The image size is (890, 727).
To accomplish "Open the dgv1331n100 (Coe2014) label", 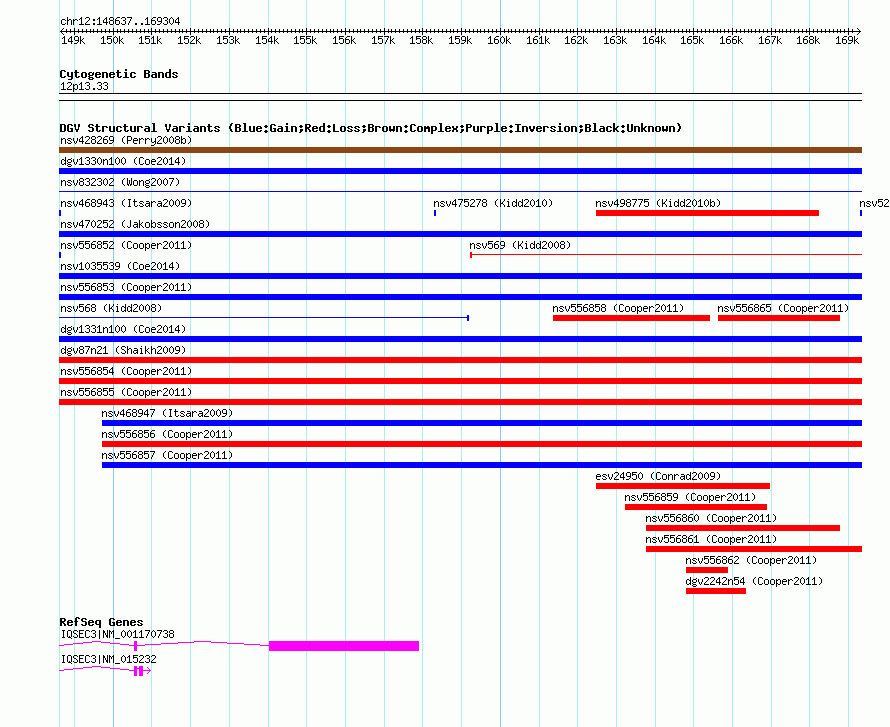I will click(123, 329).
